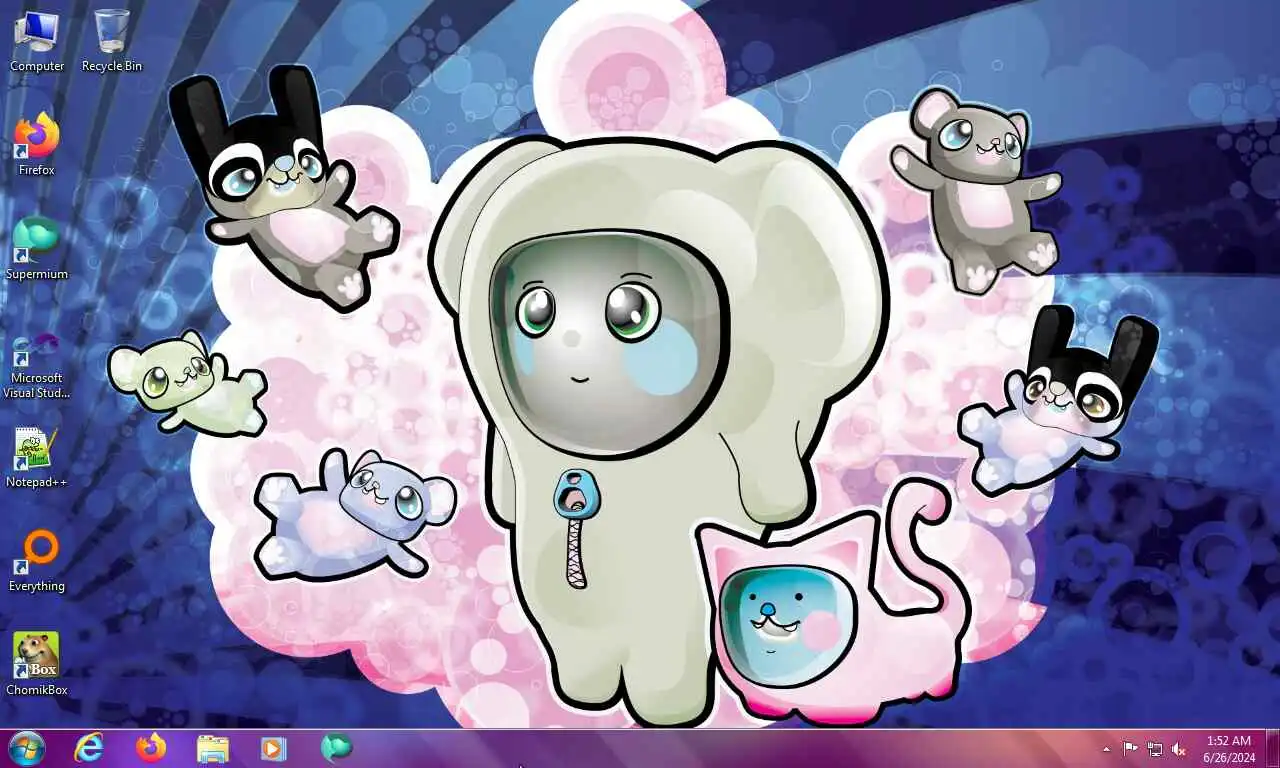Screen dimensions: 1280x768
Task: Open the muted volume tray icon
Action: [x=1179, y=749]
